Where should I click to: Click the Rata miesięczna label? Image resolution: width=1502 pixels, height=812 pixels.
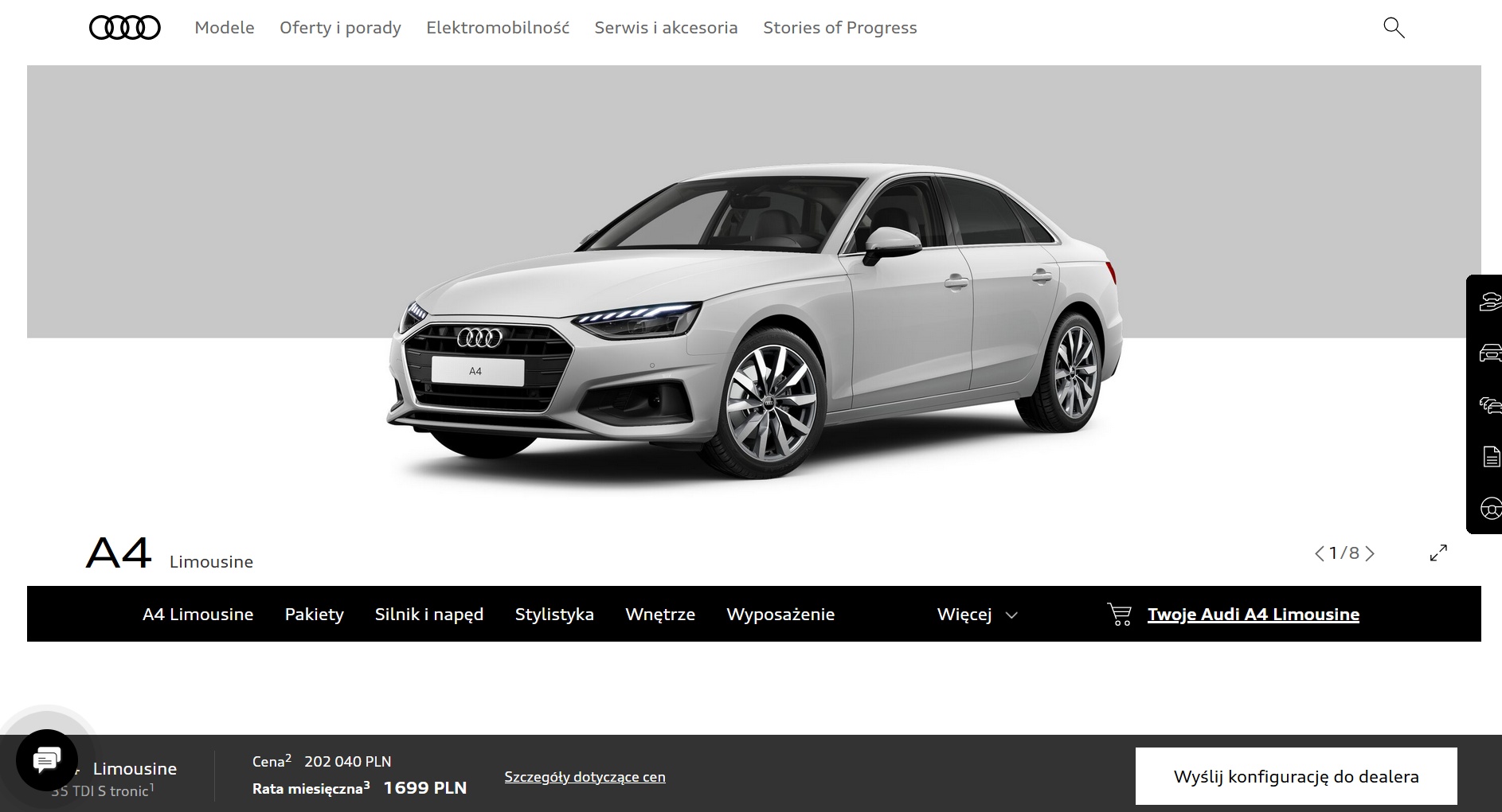[x=311, y=788]
